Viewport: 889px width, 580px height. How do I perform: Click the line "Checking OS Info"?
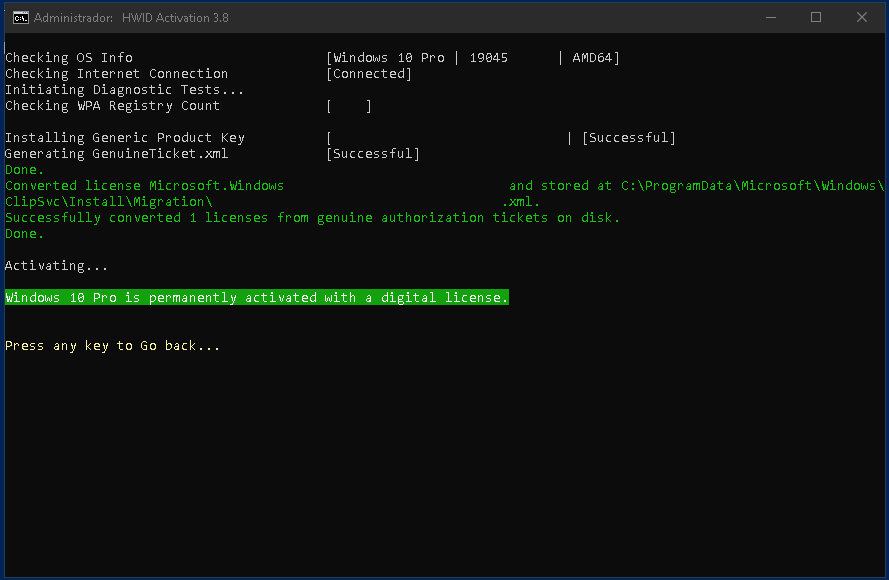(69, 58)
